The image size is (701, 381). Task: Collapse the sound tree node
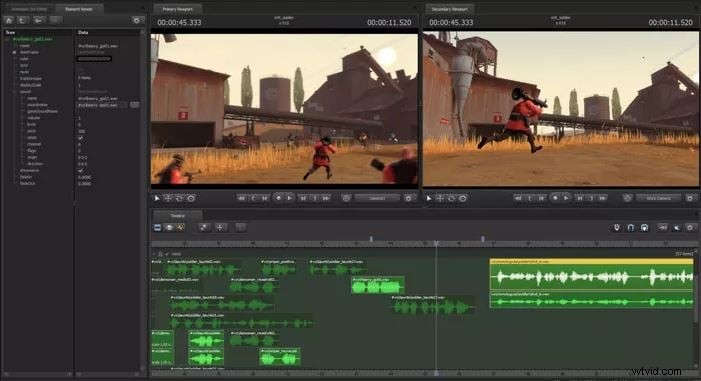[15, 92]
